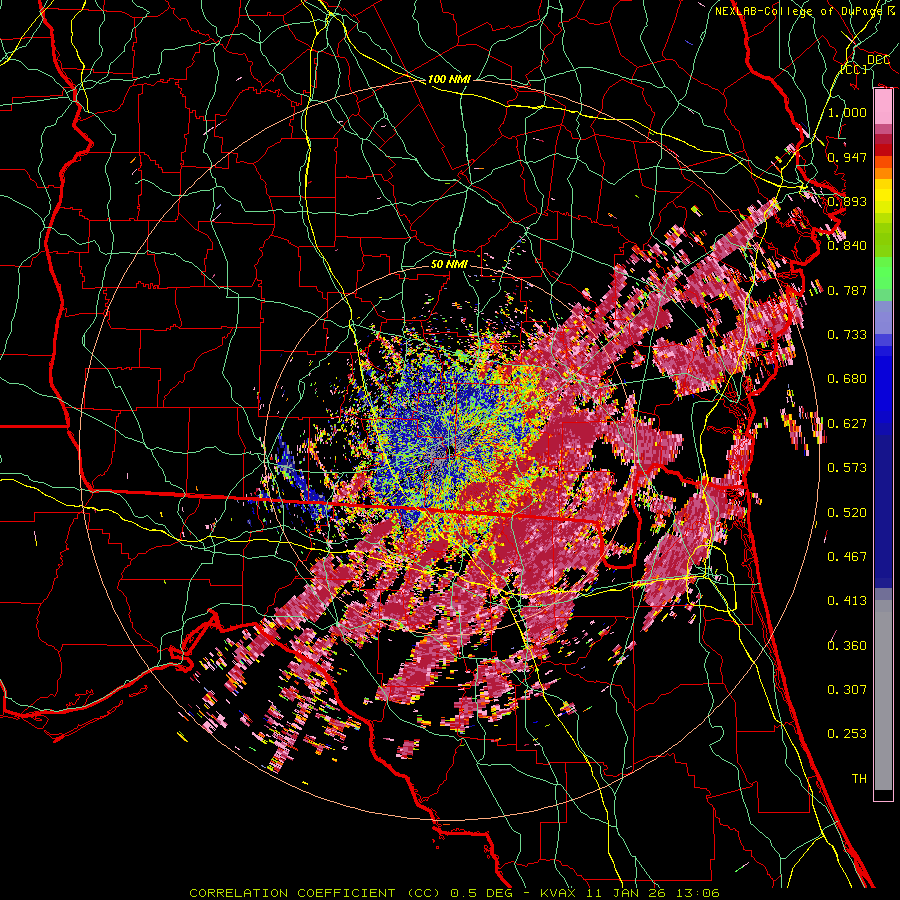
Task: Pick the light pink swatch beside 1.000
Action: tap(883, 107)
